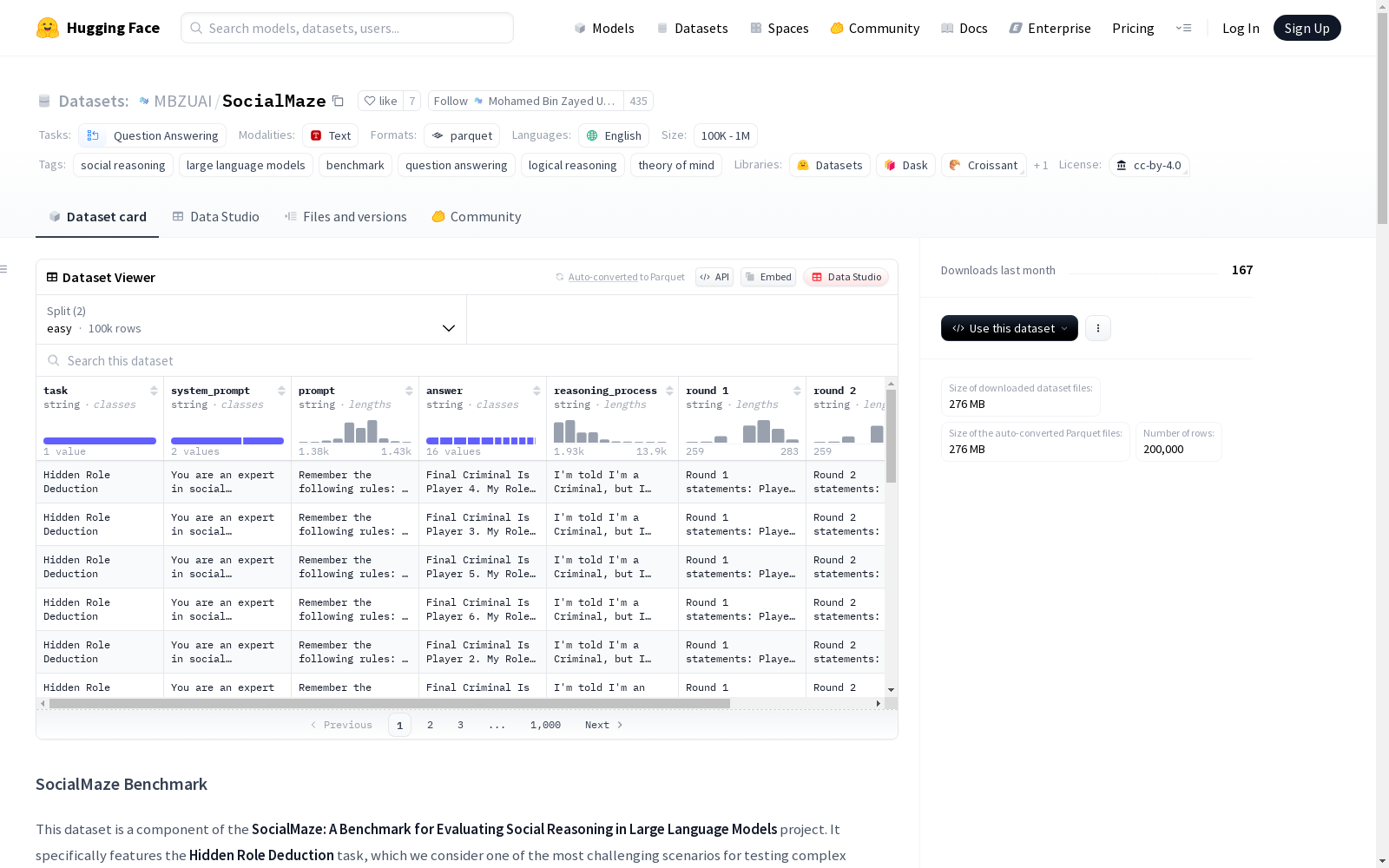The image size is (1389, 868).
Task: Open the SocialMaze benchmark paper link
Action: pyautogui.click(x=515, y=829)
